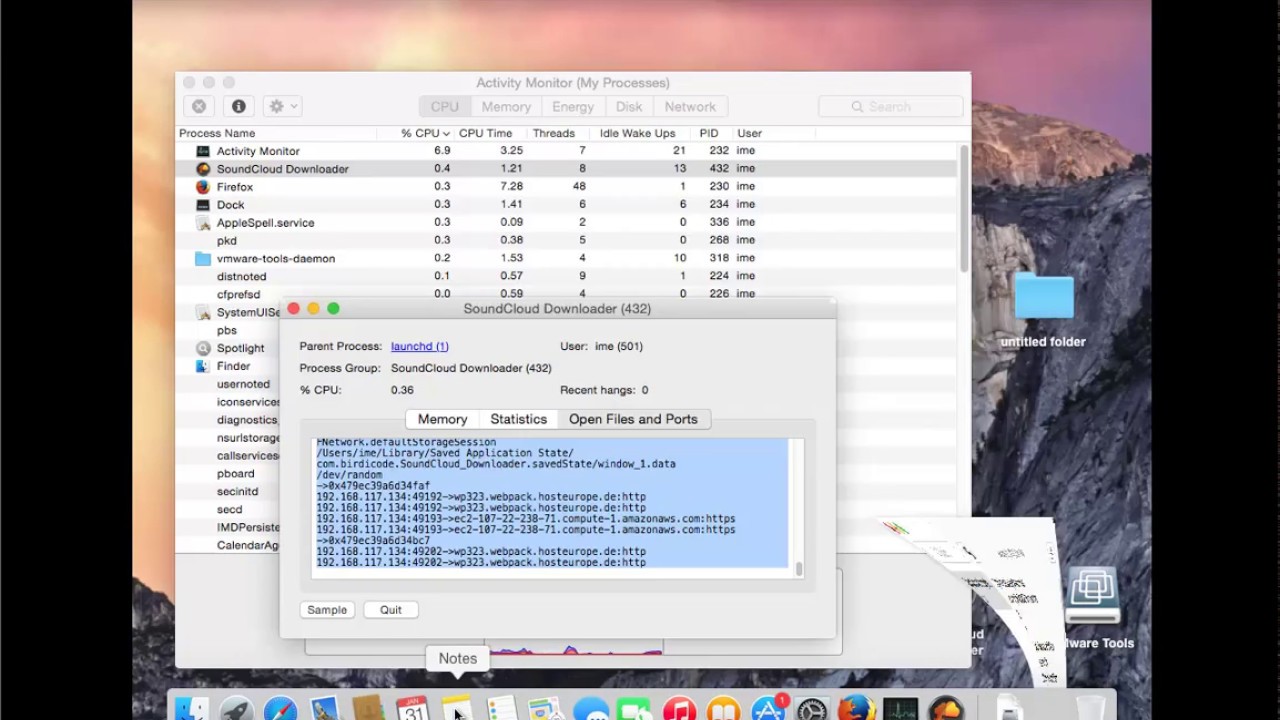This screenshot has height=720, width=1280.
Task: Switch to the Memory tab in toolbar
Action: coord(506,107)
